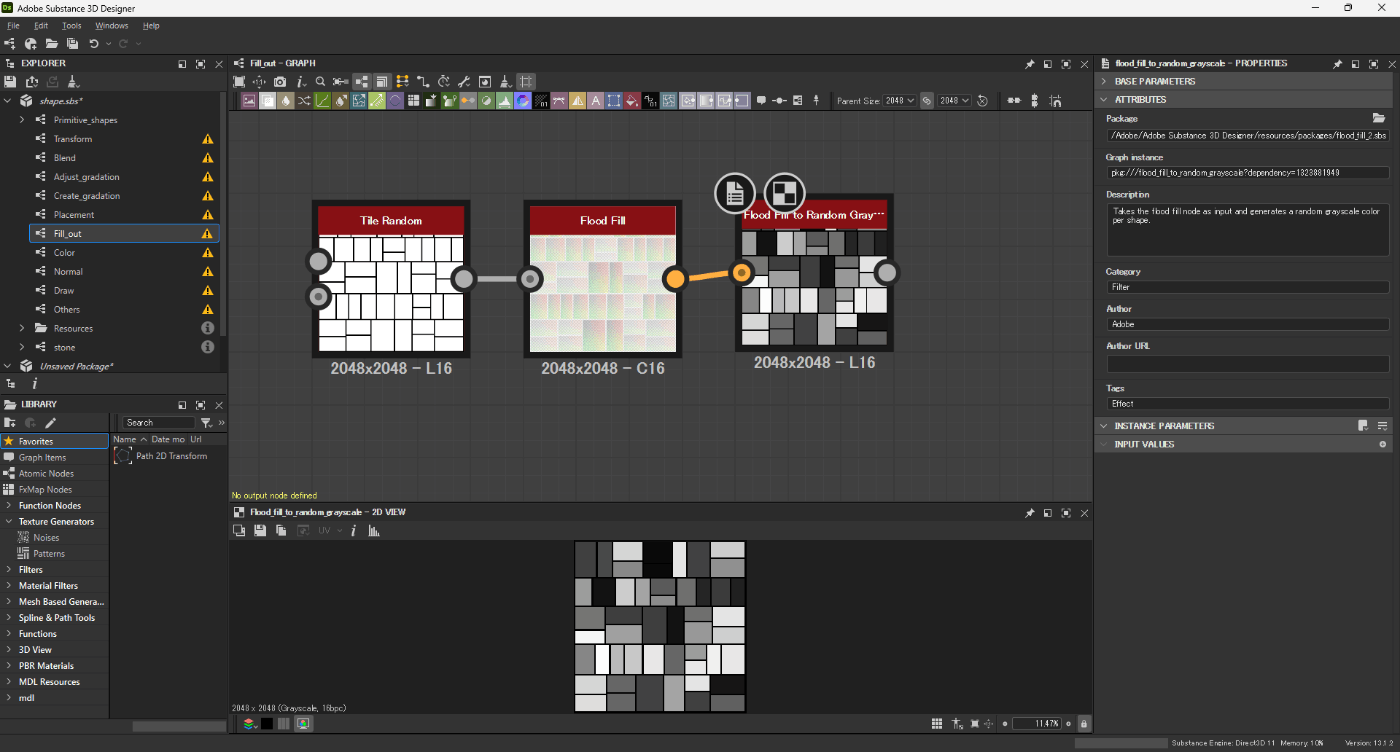
Task: Pin the Graph panel
Action: [1030, 63]
